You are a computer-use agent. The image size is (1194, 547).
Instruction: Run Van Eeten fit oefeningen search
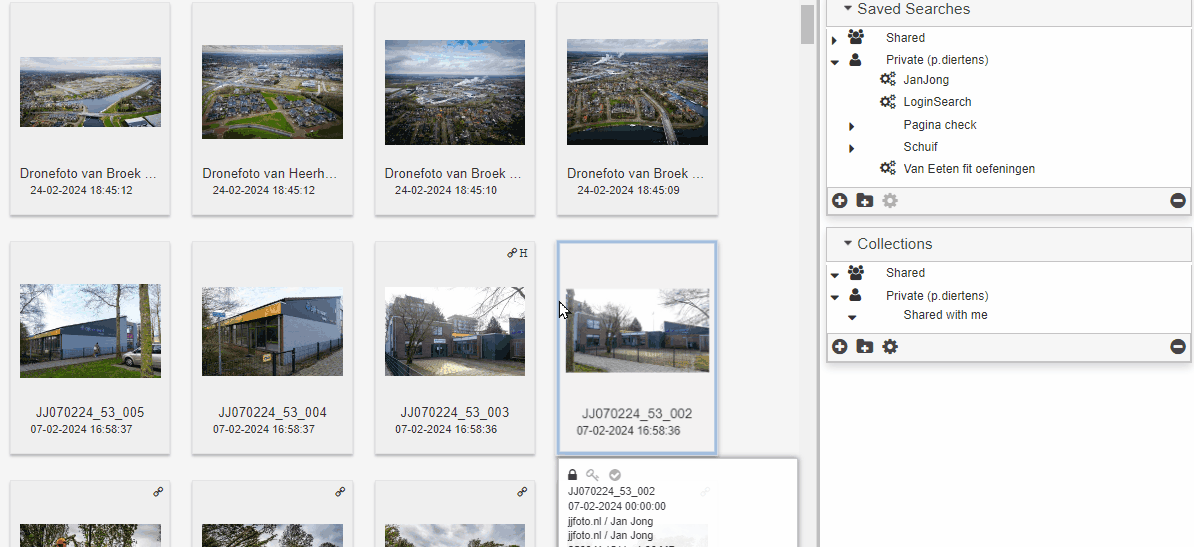pos(968,169)
